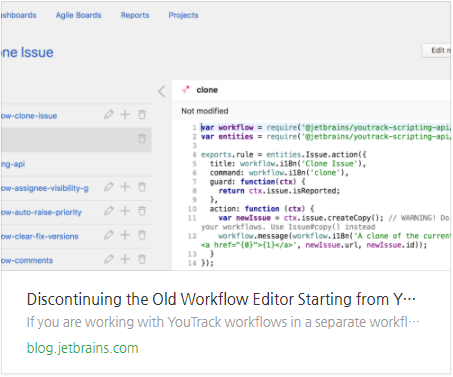Screen dimensions: 453x377
Task: Open the article about Discontinuing the Old Workflow Editor
Action: pos(221,299)
